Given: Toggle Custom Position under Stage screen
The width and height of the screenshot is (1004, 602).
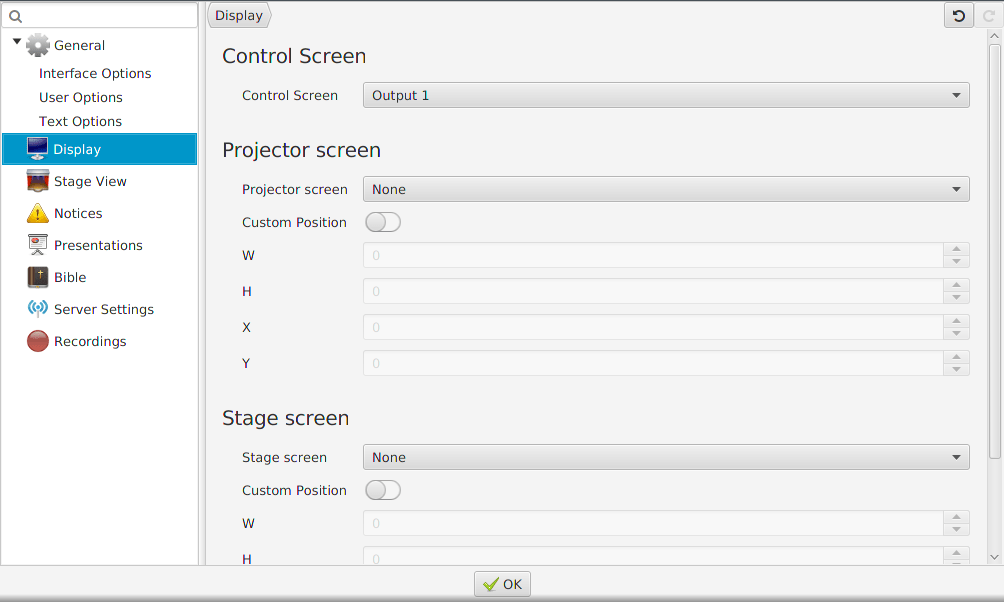Looking at the screenshot, I should coord(383,490).
